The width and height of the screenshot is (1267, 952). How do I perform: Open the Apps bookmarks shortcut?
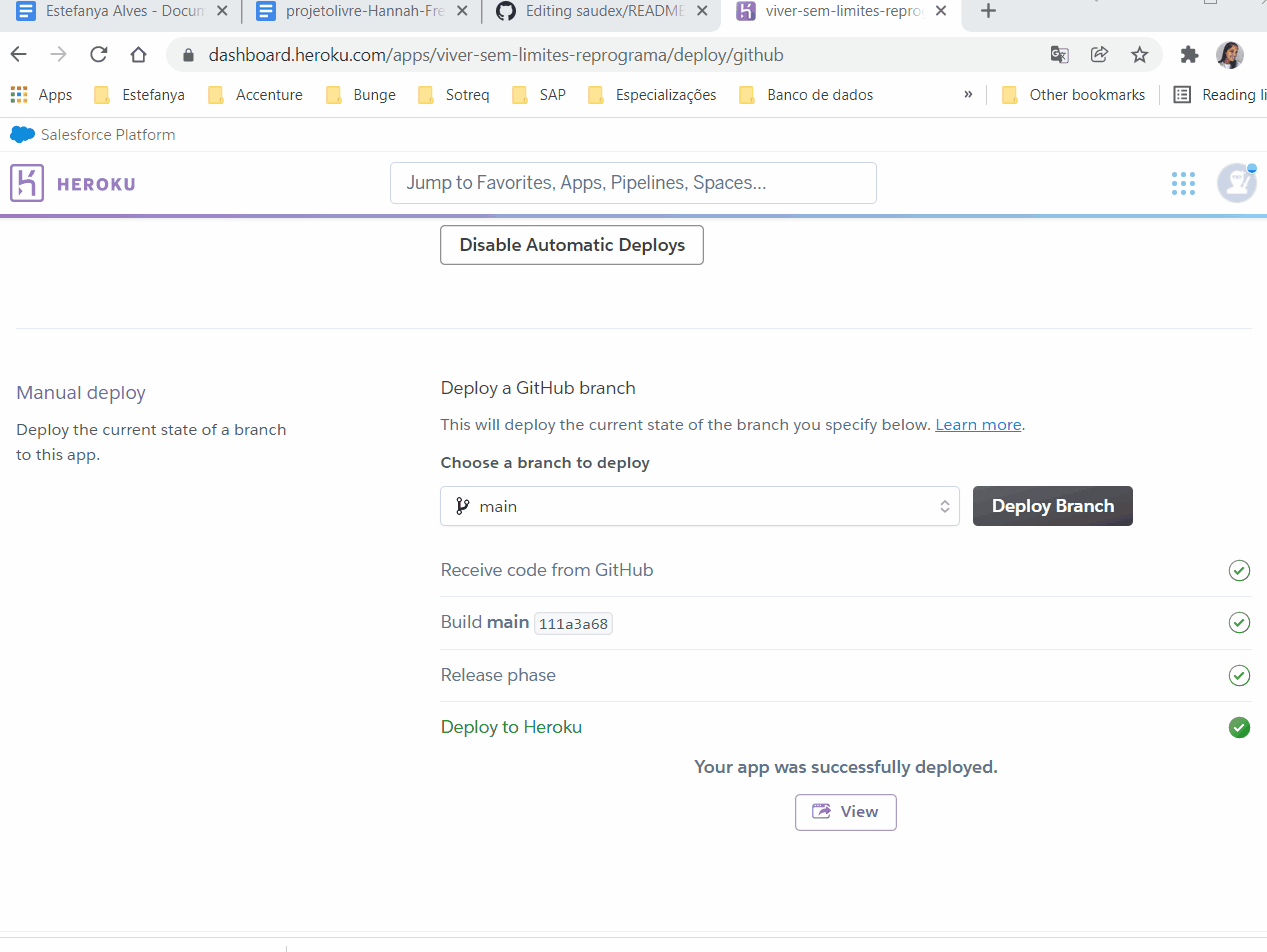tap(42, 95)
